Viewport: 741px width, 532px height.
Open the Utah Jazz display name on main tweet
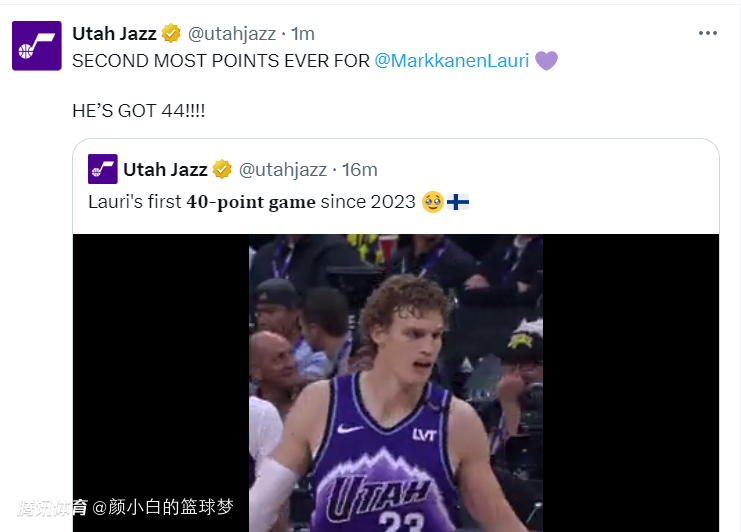click(115, 33)
